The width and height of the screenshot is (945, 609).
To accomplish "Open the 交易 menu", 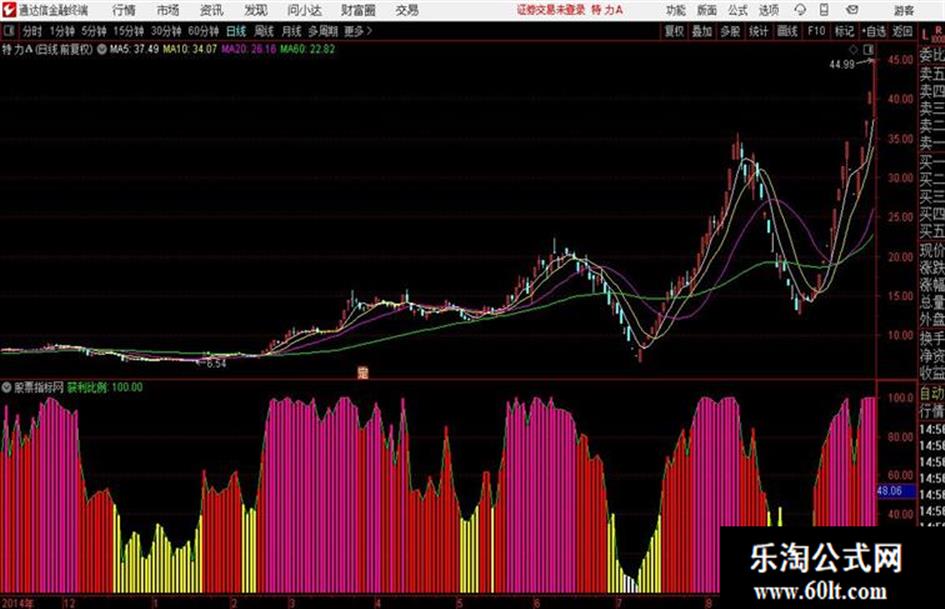I will (x=407, y=10).
